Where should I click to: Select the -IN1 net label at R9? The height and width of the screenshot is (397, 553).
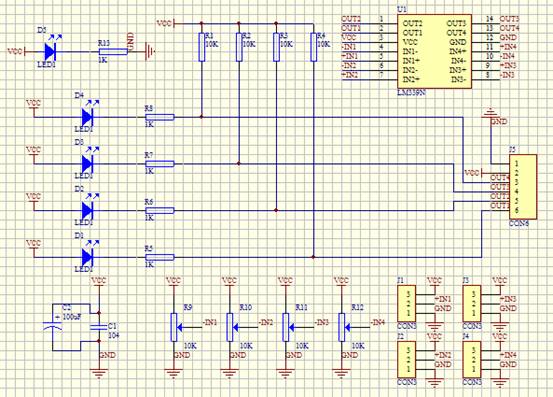pyautogui.click(x=210, y=322)
